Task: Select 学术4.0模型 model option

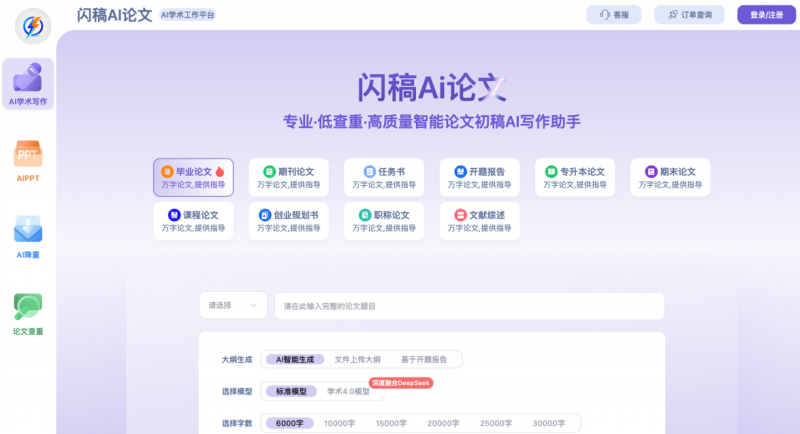Action: (x=348, y=391)
